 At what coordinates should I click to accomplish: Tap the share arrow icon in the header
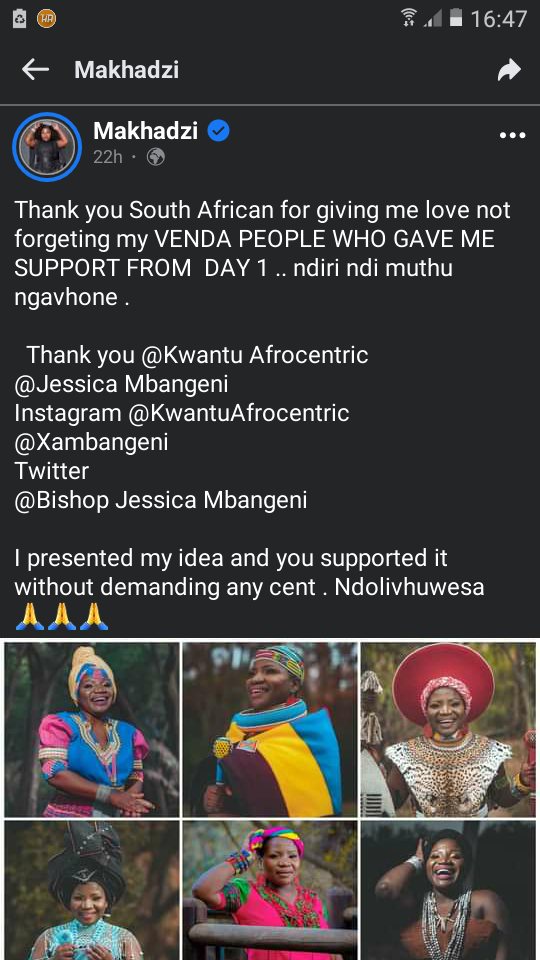[509, 70]
